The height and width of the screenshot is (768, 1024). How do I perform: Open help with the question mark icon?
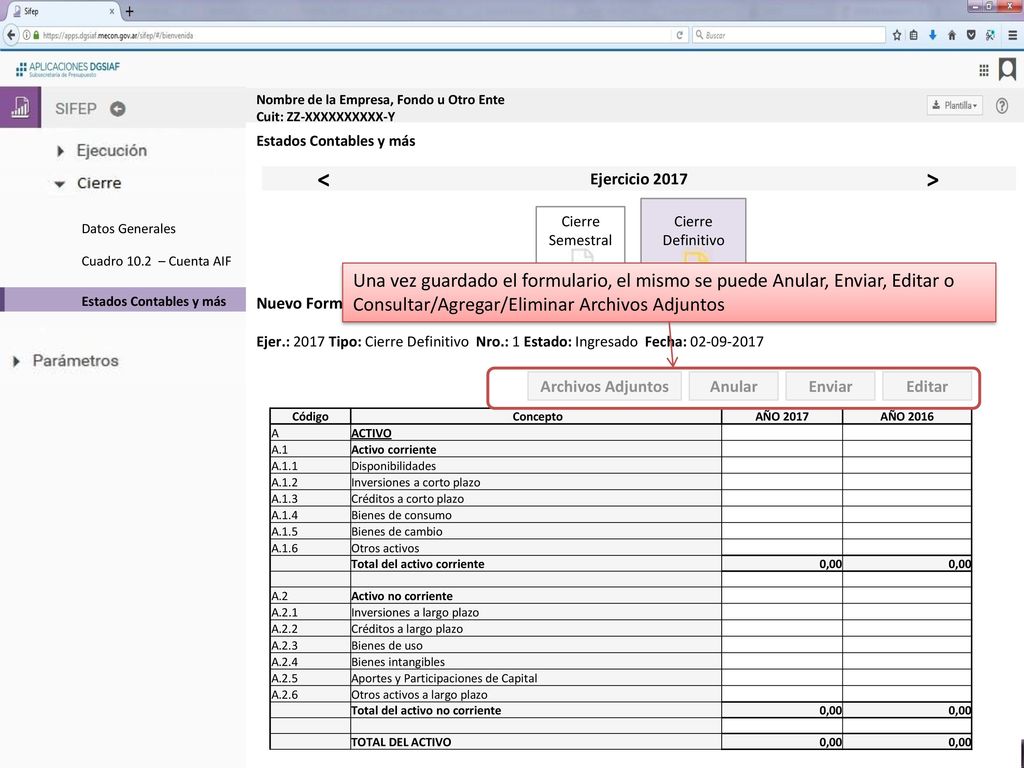point(1002,106)
